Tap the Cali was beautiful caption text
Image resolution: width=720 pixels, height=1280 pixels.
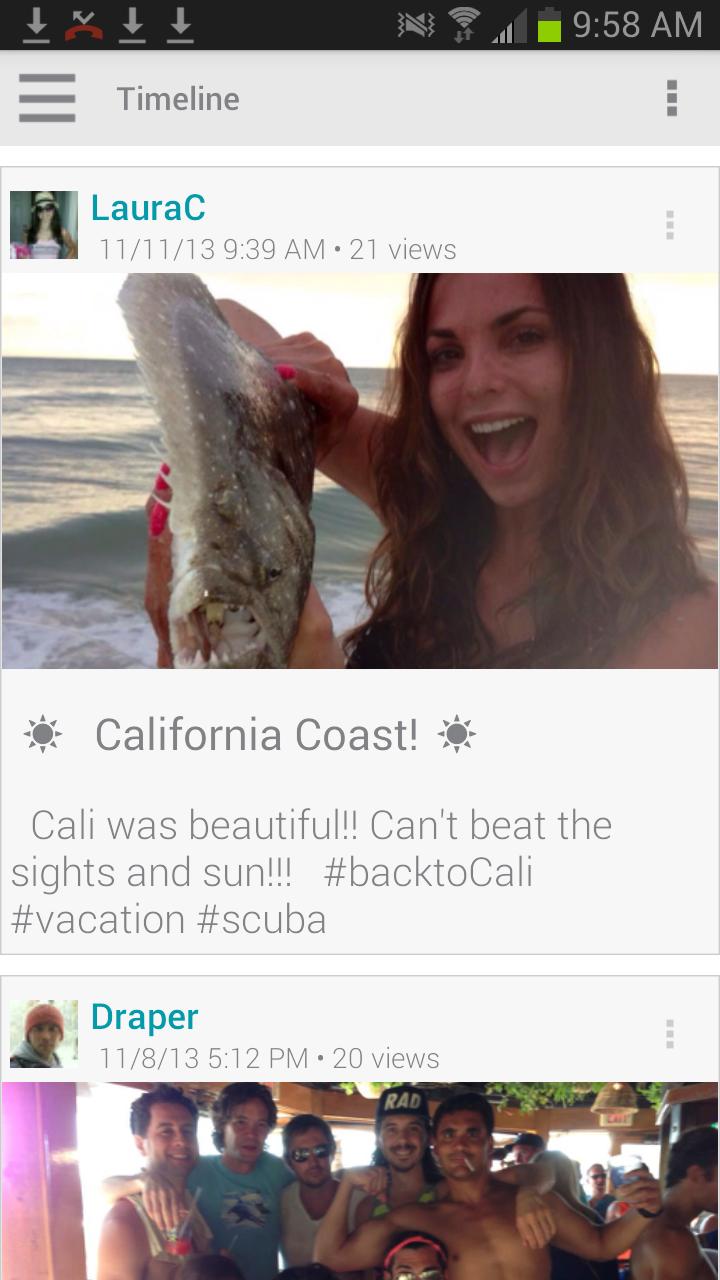point(312,872)
